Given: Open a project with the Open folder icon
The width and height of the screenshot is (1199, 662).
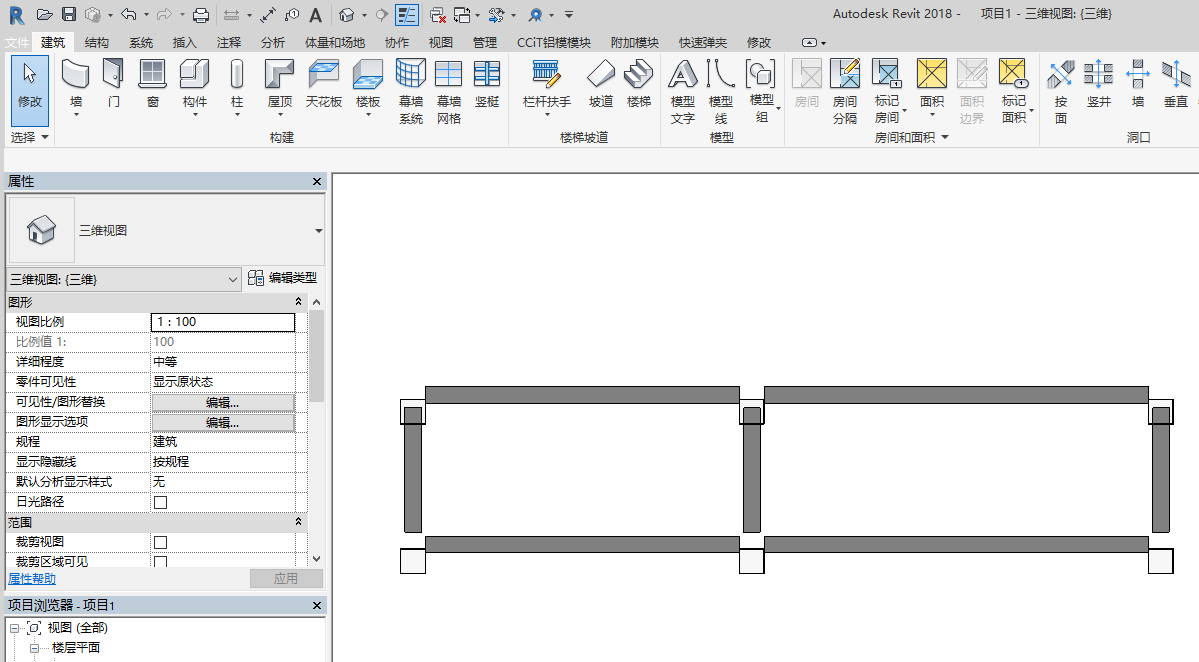Looking at the screenshot, I should click(44, 15).
